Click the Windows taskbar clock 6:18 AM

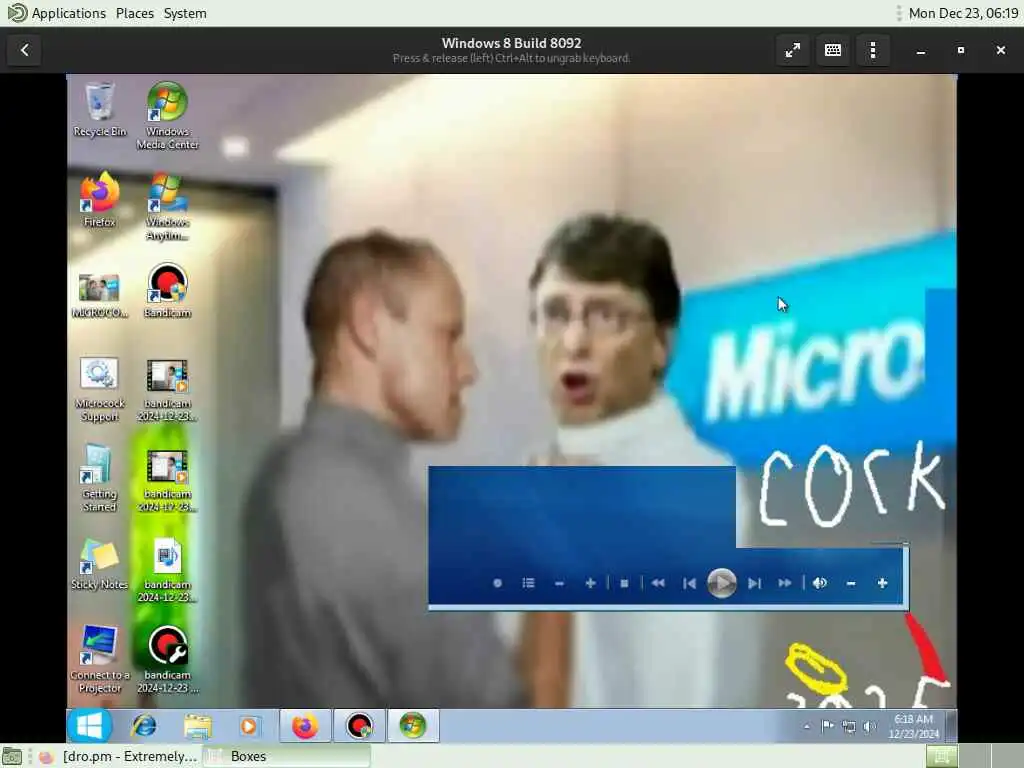[914, 726]
